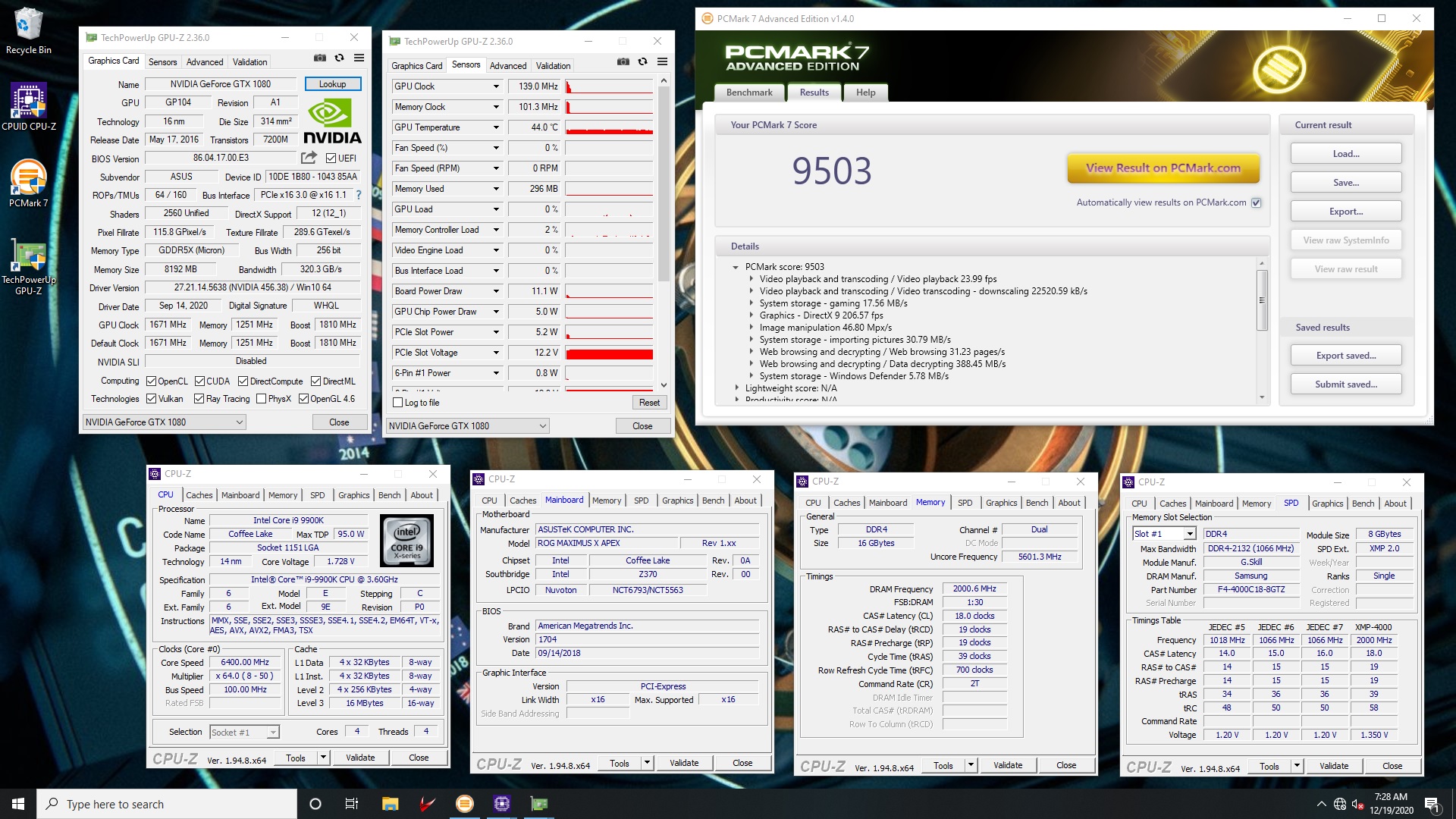Toggle the Vulkan checkbox

pos(151,399)
